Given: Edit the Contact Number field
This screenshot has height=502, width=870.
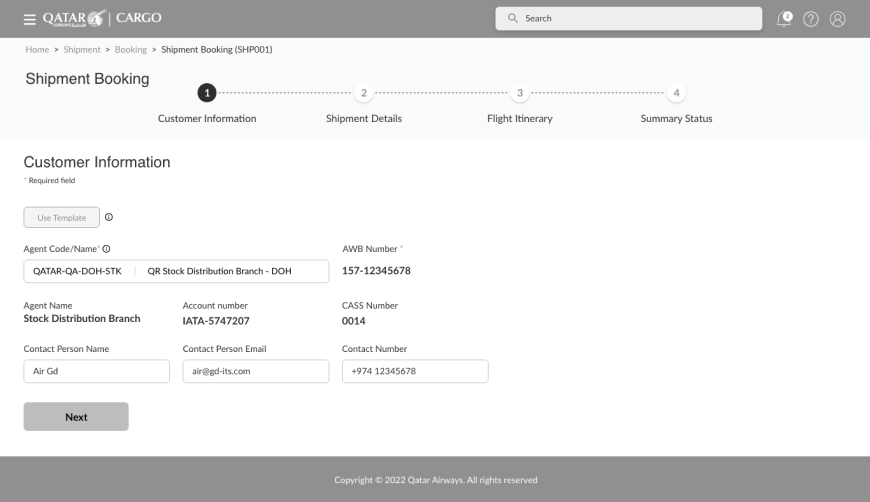Looking at the screenshot, I should (414, 371).
